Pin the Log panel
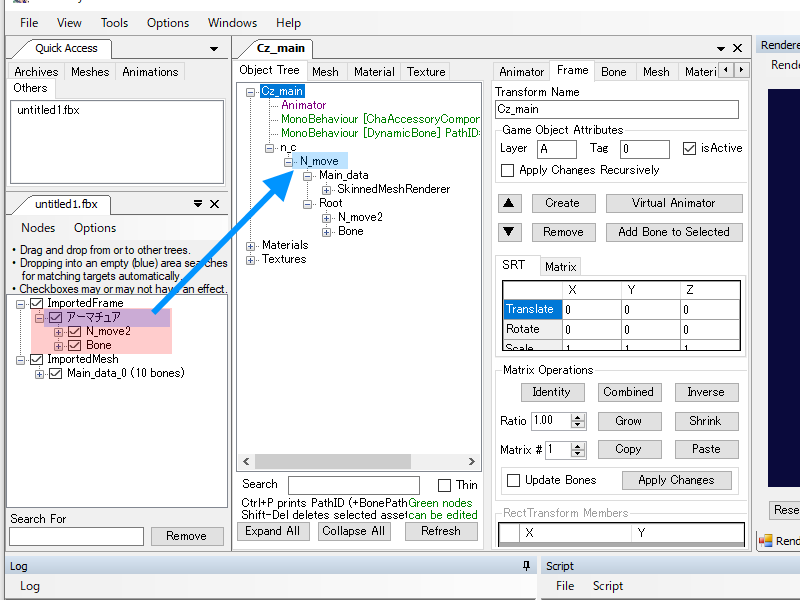The height and width of the screenshot is (600, 800). coord(526,565)
